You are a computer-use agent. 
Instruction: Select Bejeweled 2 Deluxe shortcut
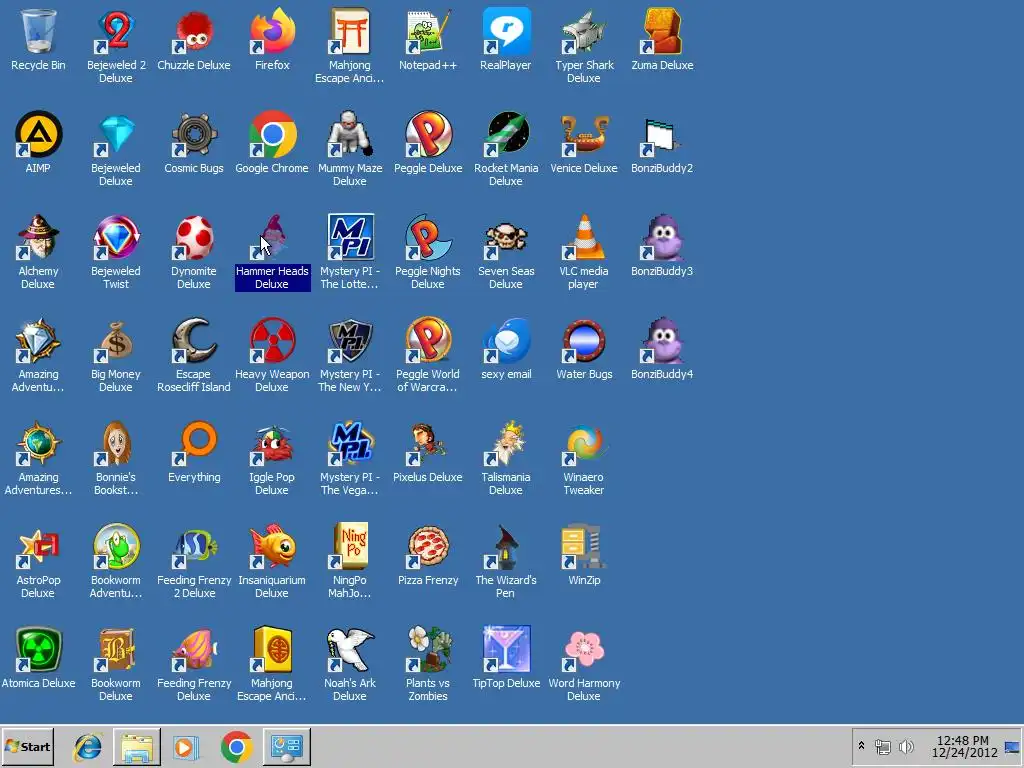116,31
